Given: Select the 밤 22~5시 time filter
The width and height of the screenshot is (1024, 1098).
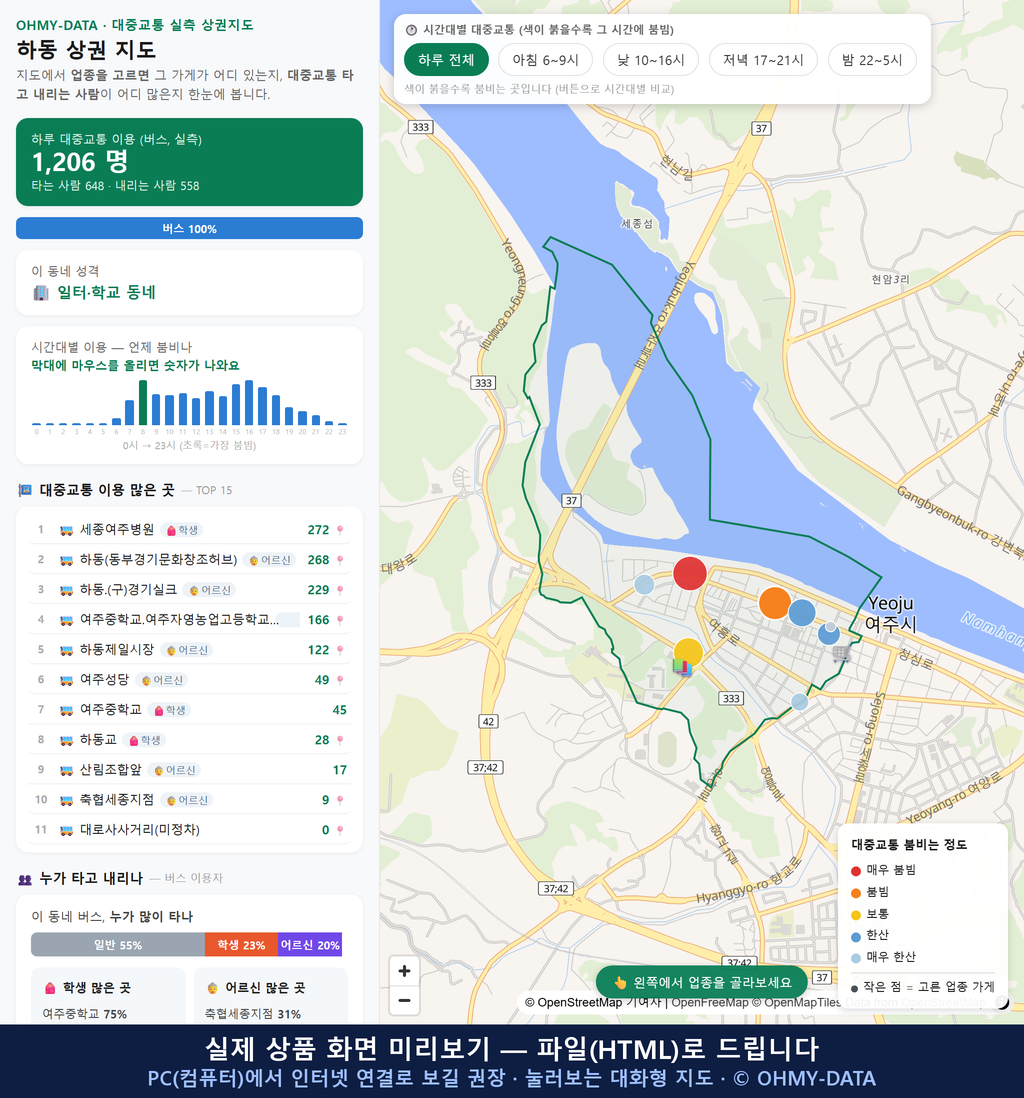Looking at the screenshot, I should click(872, 60).
